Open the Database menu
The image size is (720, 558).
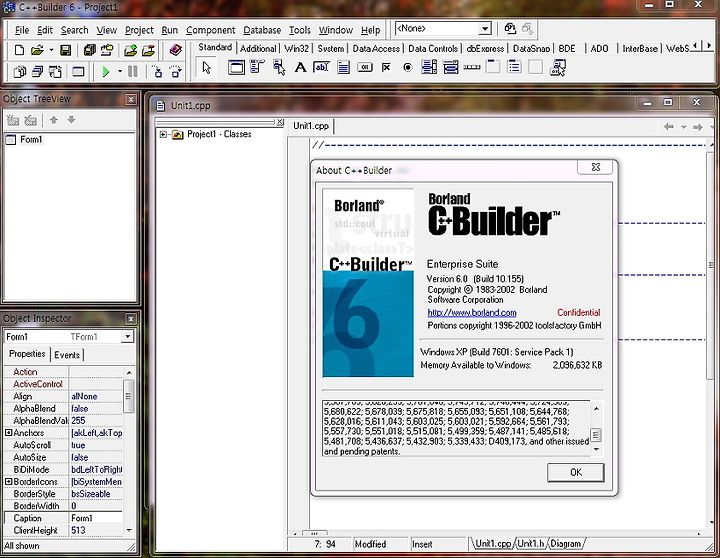click(x=262, y=30)
